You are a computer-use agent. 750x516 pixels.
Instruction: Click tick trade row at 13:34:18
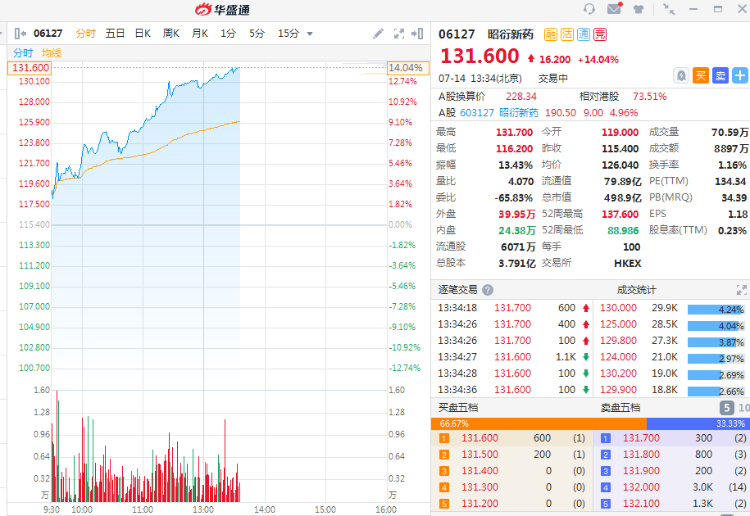click(x=513, y=308)
